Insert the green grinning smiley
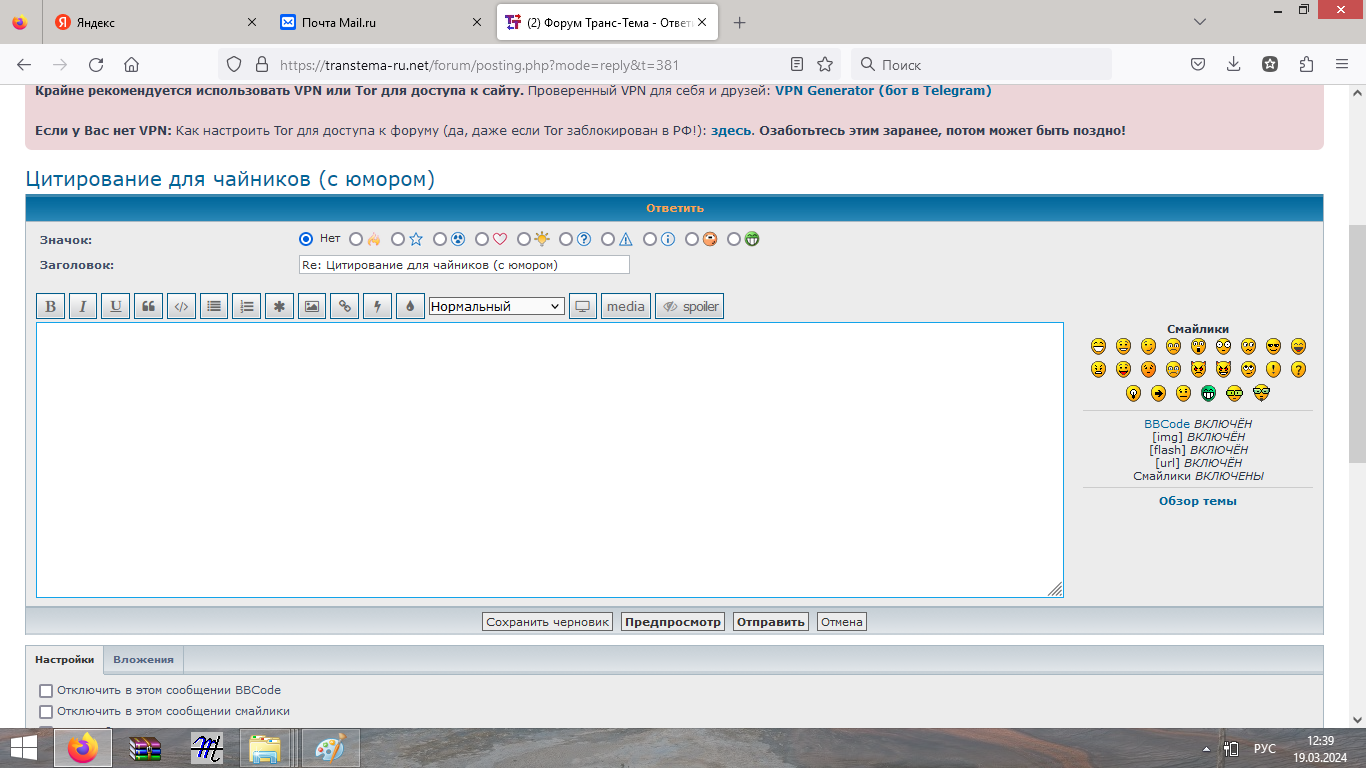1366x768 pixels. (1208, 393)
